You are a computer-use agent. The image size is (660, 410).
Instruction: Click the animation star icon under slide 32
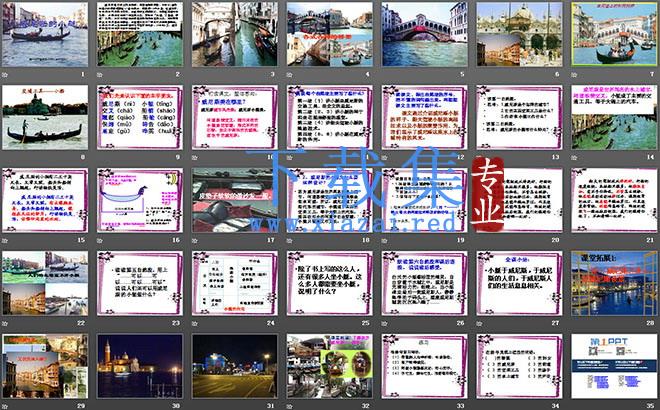290,406
